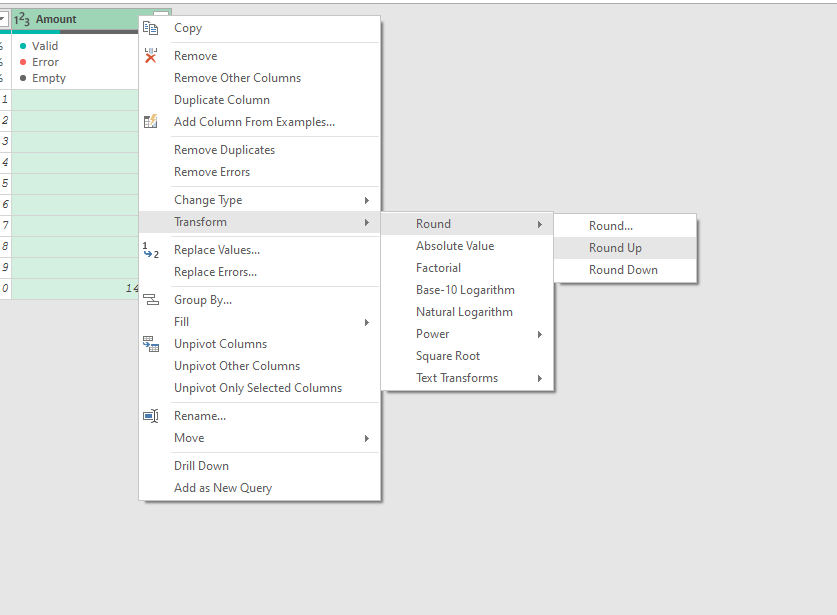Image resolution: width=837 pixels, height=615 pixels.
Task: Choose Unpivot Only Selected Columns
Action: pyautogui.click(x=259, y=388)
